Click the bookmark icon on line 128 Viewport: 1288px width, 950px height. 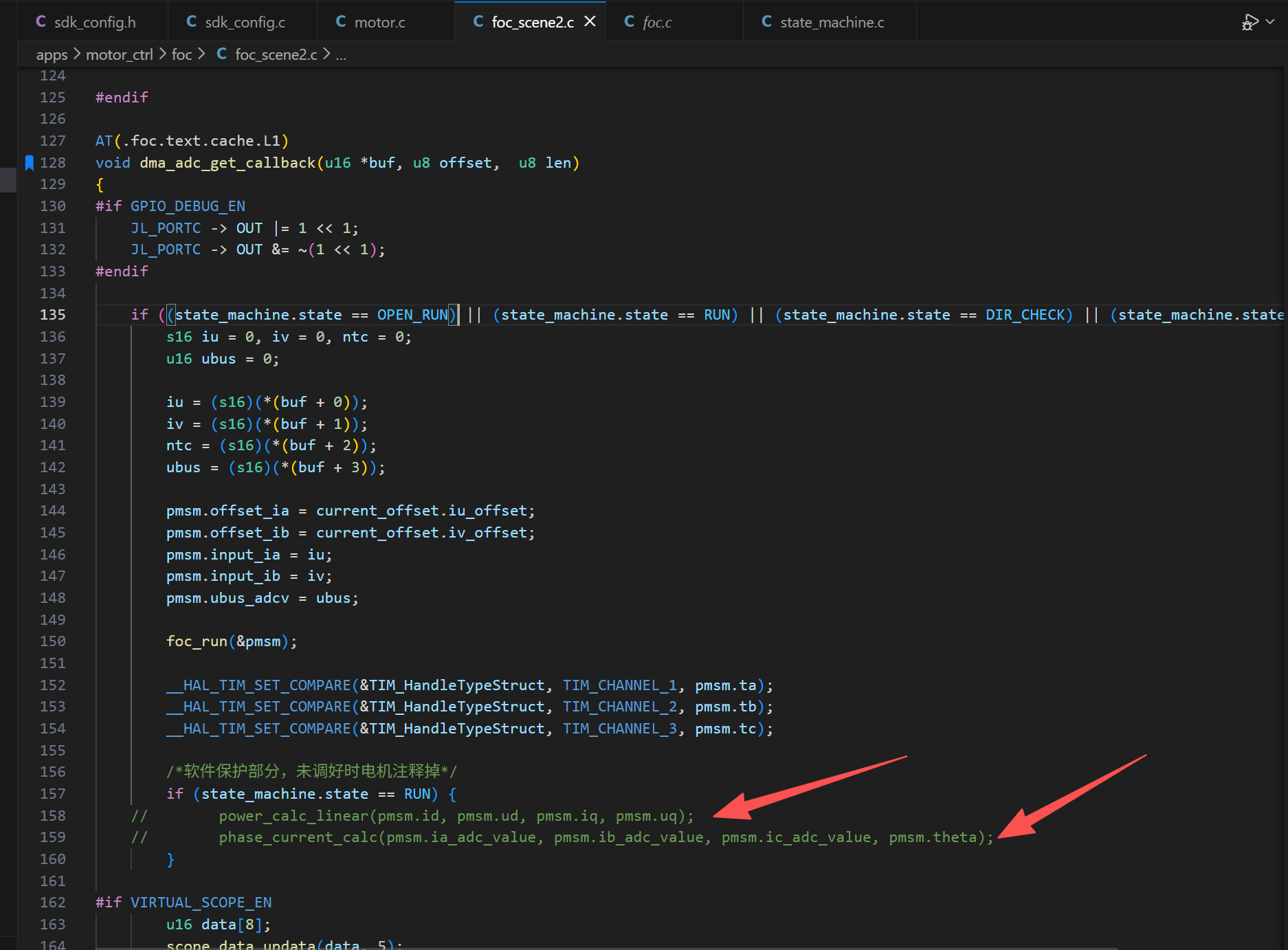29,163
